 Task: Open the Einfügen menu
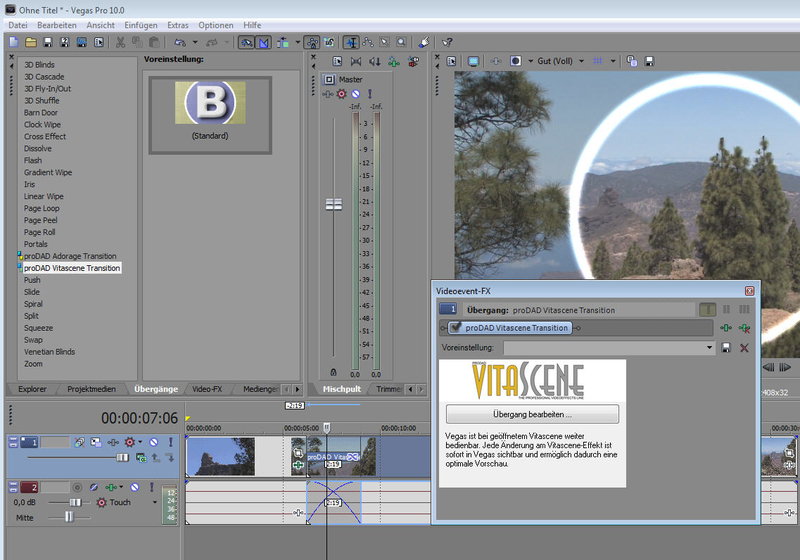click(141, 25)
